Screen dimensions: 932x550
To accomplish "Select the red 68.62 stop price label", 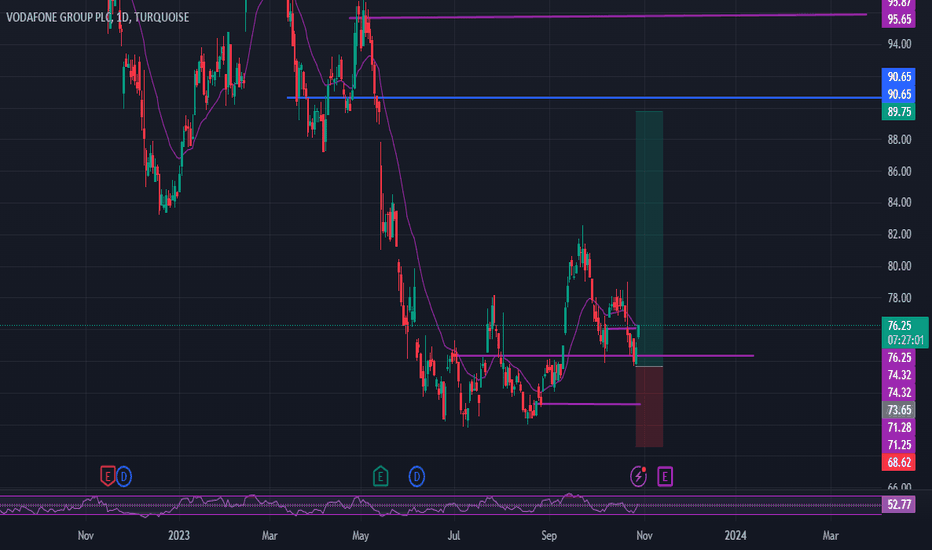I will click(899, 462).
